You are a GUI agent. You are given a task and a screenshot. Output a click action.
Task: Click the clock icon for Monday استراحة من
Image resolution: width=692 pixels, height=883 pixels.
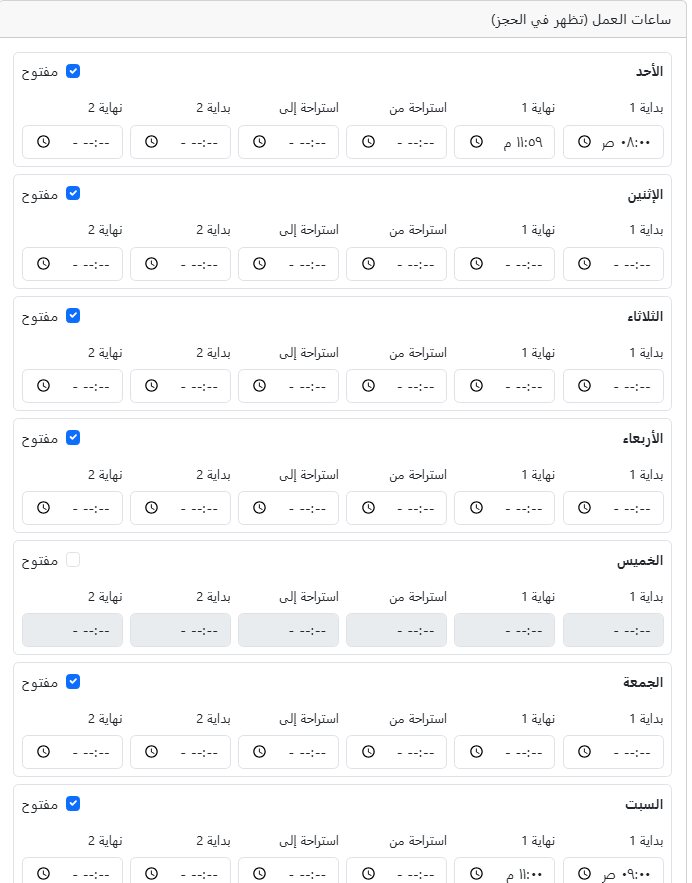[x=368, y=264]
